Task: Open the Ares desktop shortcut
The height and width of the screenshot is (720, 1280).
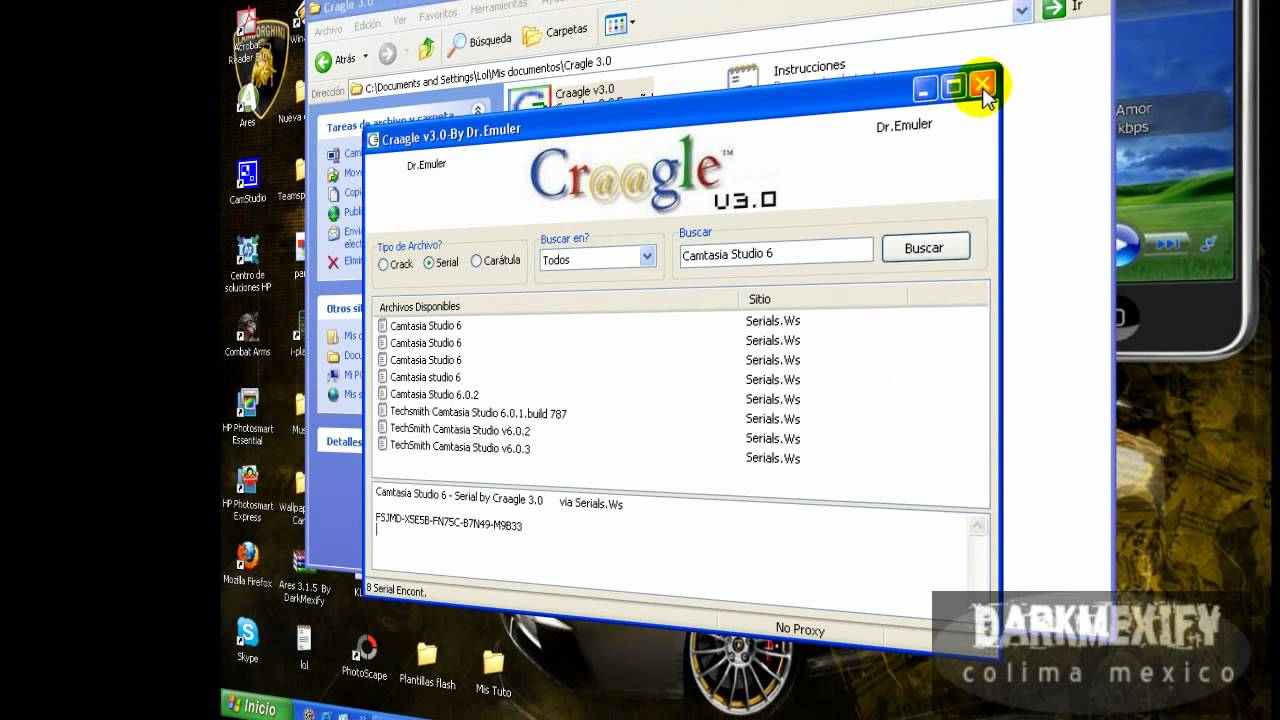Action: pos(247,105)
